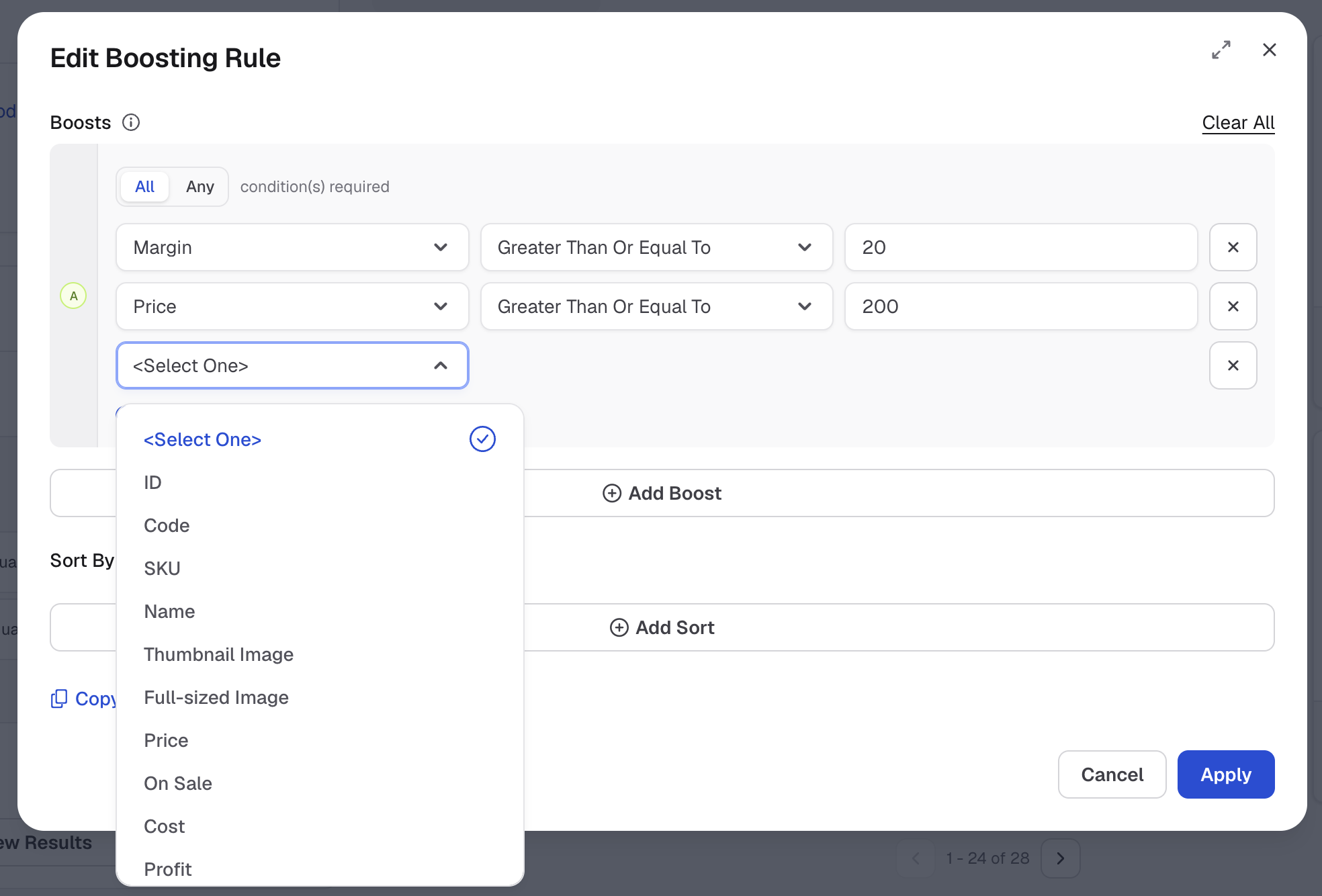Go to previous results page in background
This screenshot has height=896, width=1322.
(x=916, y=858)
